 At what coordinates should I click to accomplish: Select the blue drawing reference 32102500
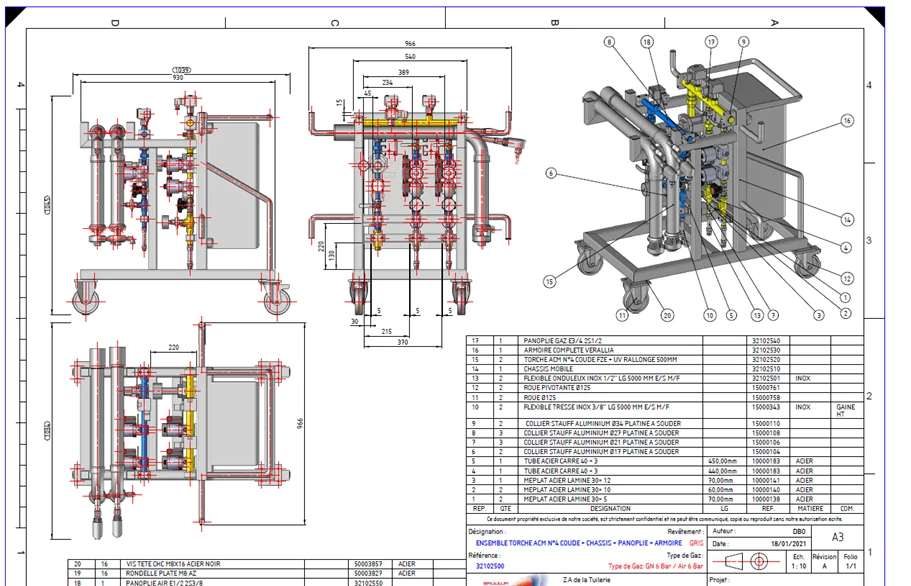pos(490,566)
